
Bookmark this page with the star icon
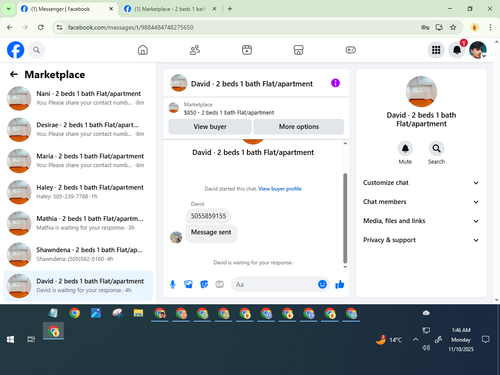(453, 27)
